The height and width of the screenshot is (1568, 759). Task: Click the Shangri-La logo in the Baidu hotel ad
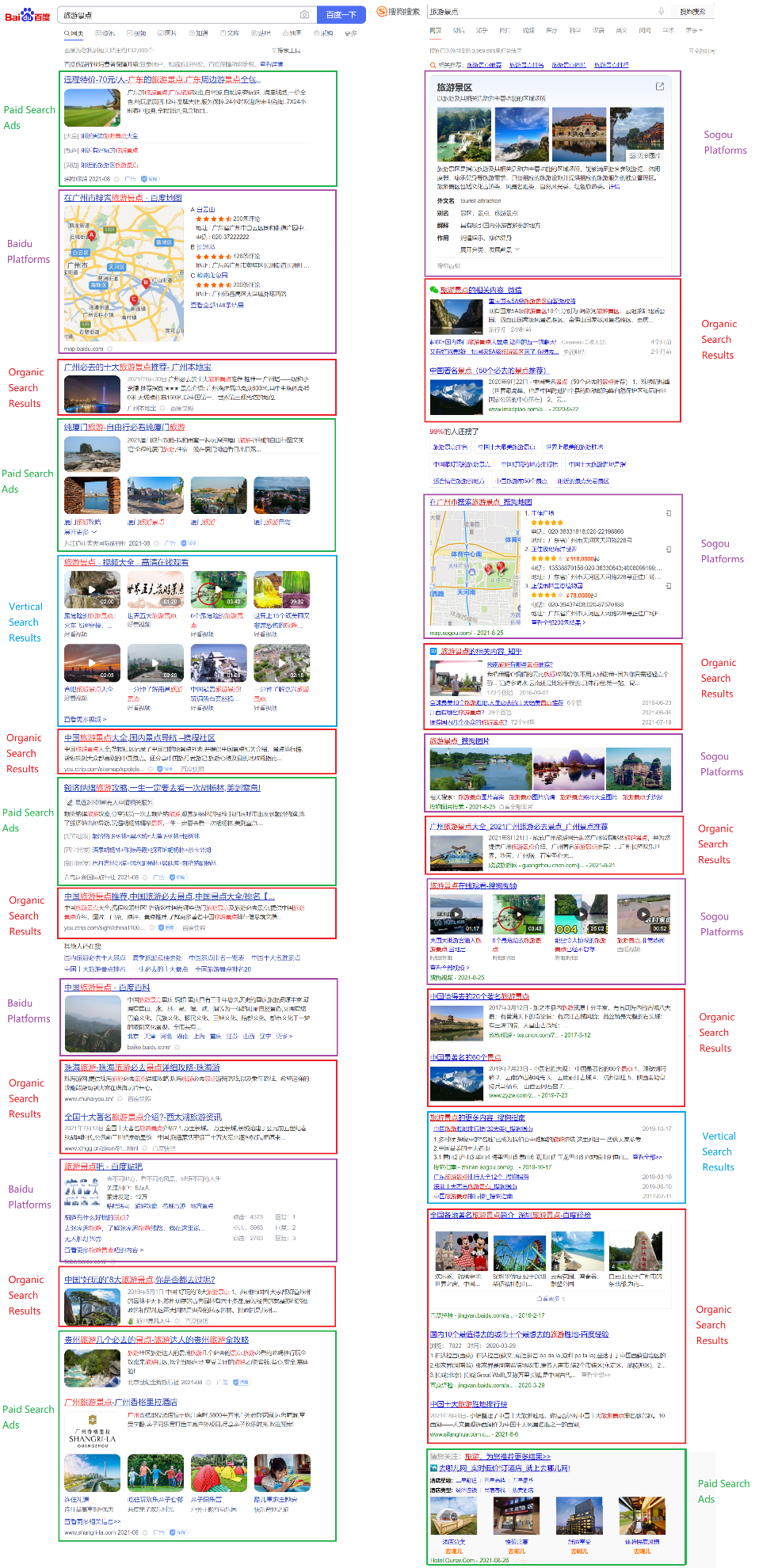click(x=92, y=1431)
